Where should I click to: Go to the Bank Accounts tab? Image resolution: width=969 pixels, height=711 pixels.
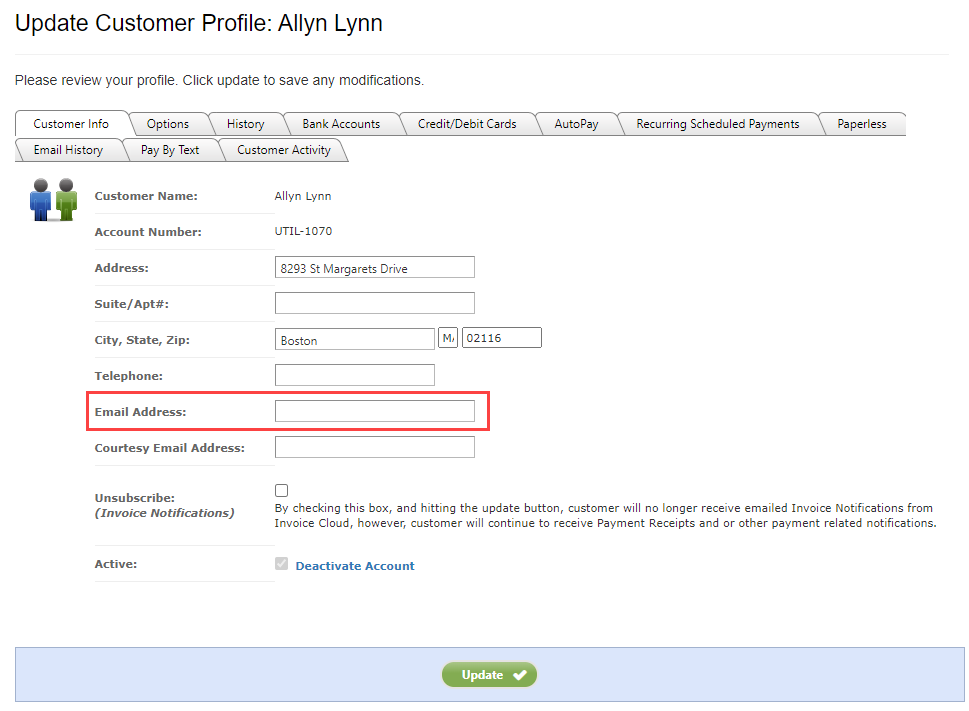(341, 124)
